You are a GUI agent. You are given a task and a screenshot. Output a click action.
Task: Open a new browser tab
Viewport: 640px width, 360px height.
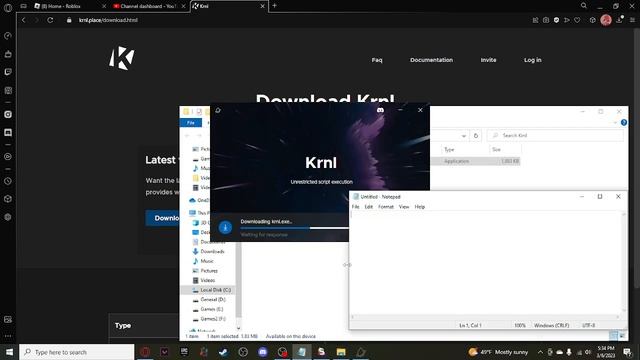coord(274,6)
